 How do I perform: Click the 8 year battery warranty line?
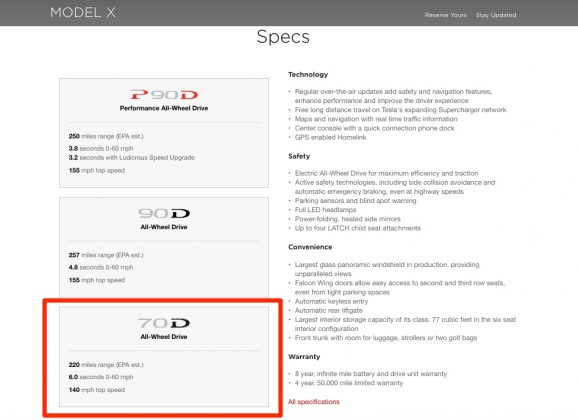coord(371,374)
